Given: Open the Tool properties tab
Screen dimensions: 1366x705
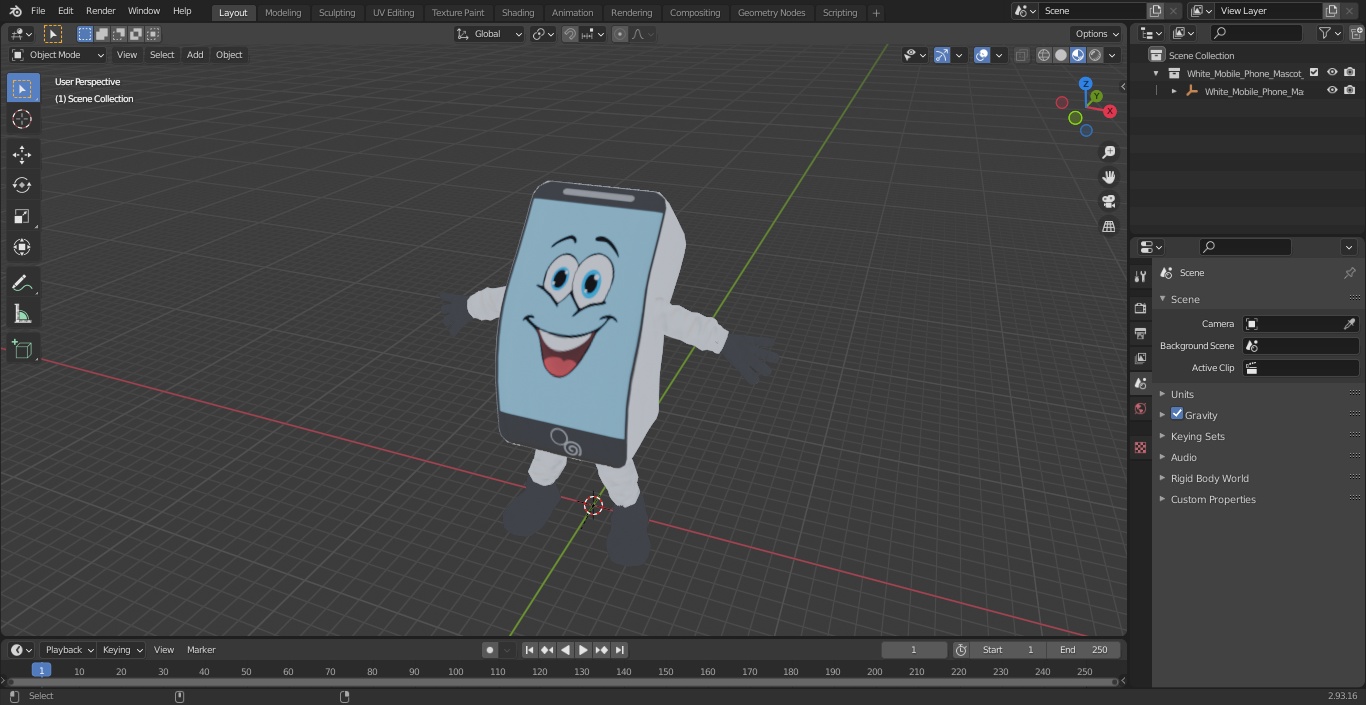Looking at the screenshot, I should click(x=1140, y=277).
